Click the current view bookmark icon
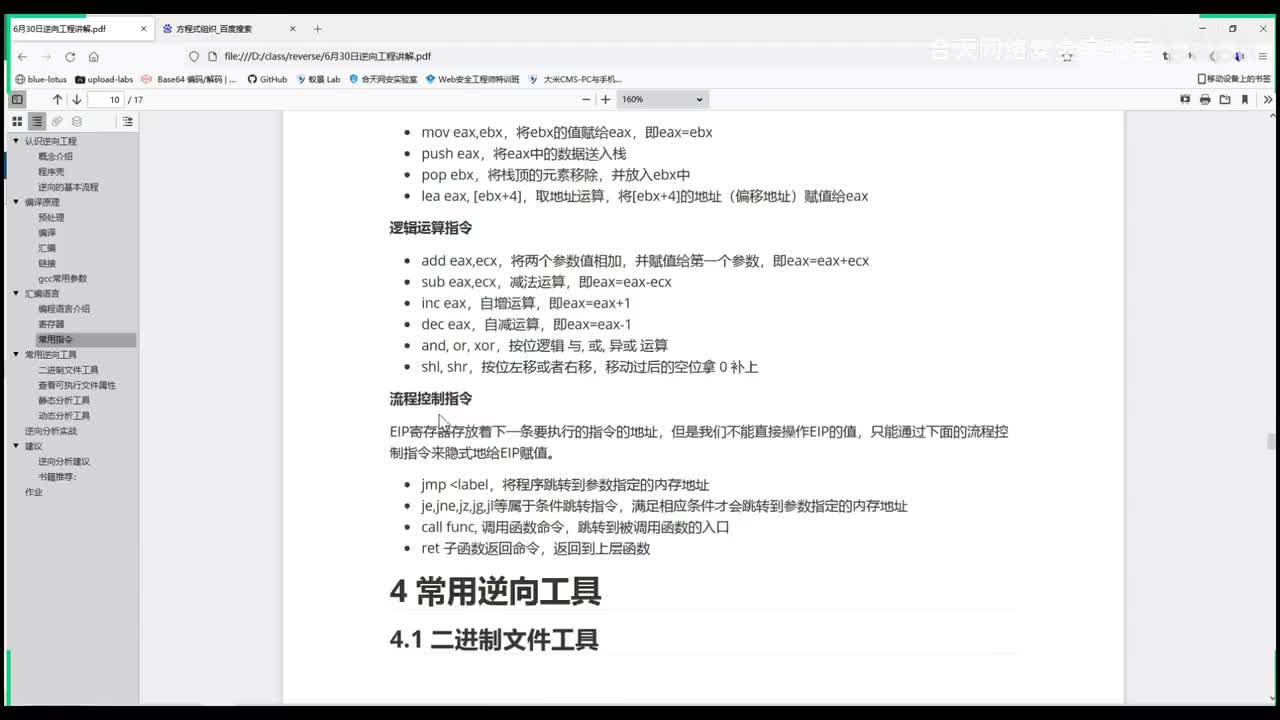The width and height of the screenshot is (1280, 720). point(1245,100)
